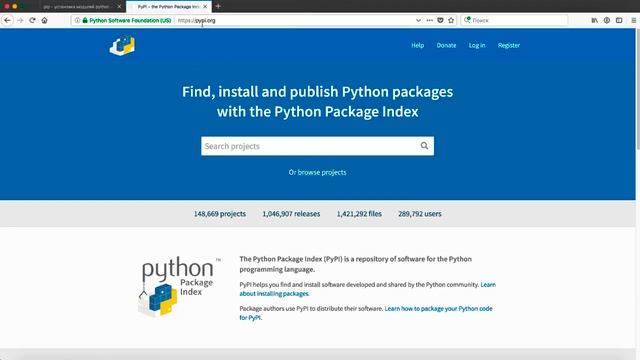
Task: Open the page actions three-dot menu
Action: coord(429,20)
